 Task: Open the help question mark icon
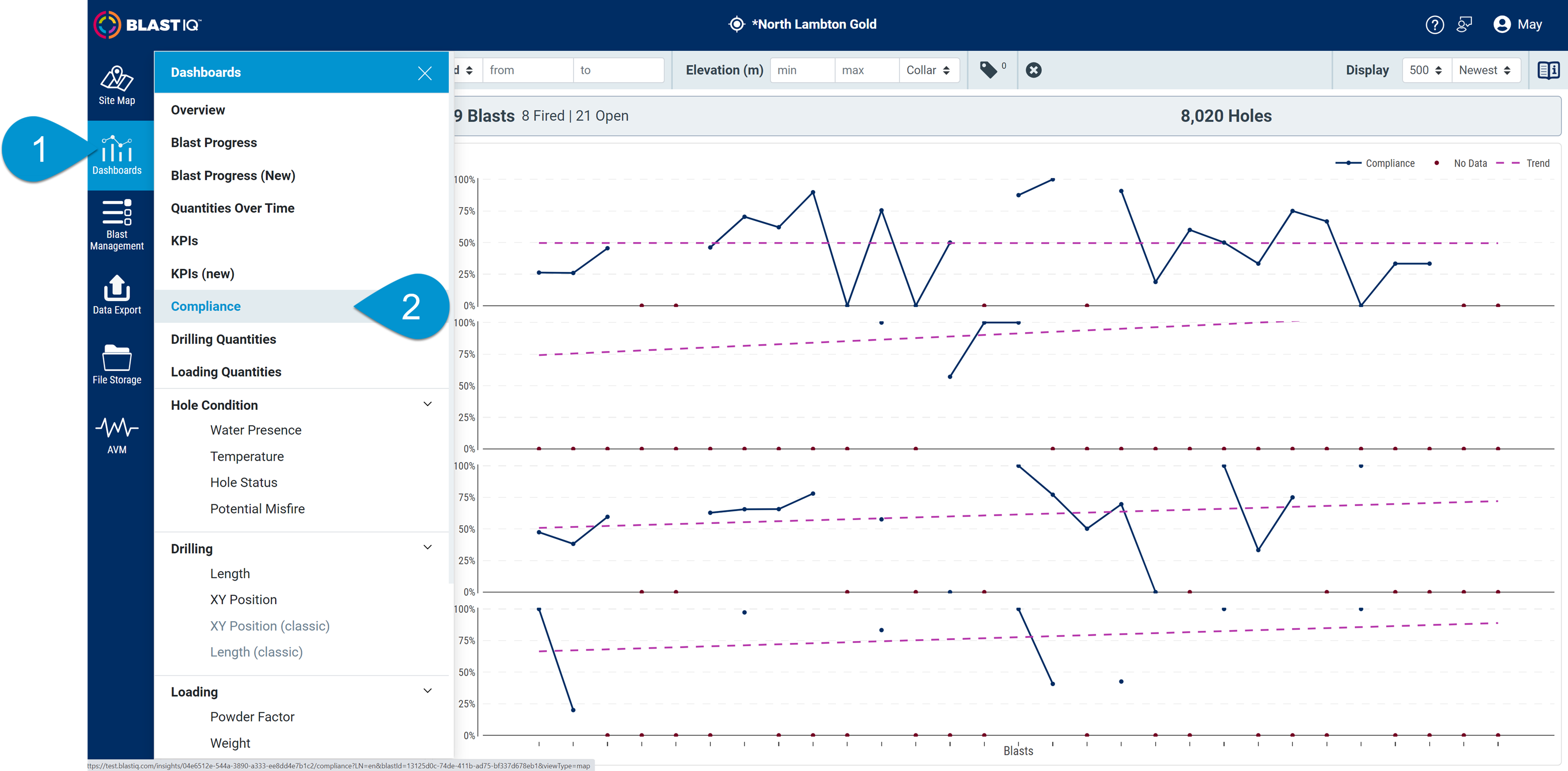1435,24
